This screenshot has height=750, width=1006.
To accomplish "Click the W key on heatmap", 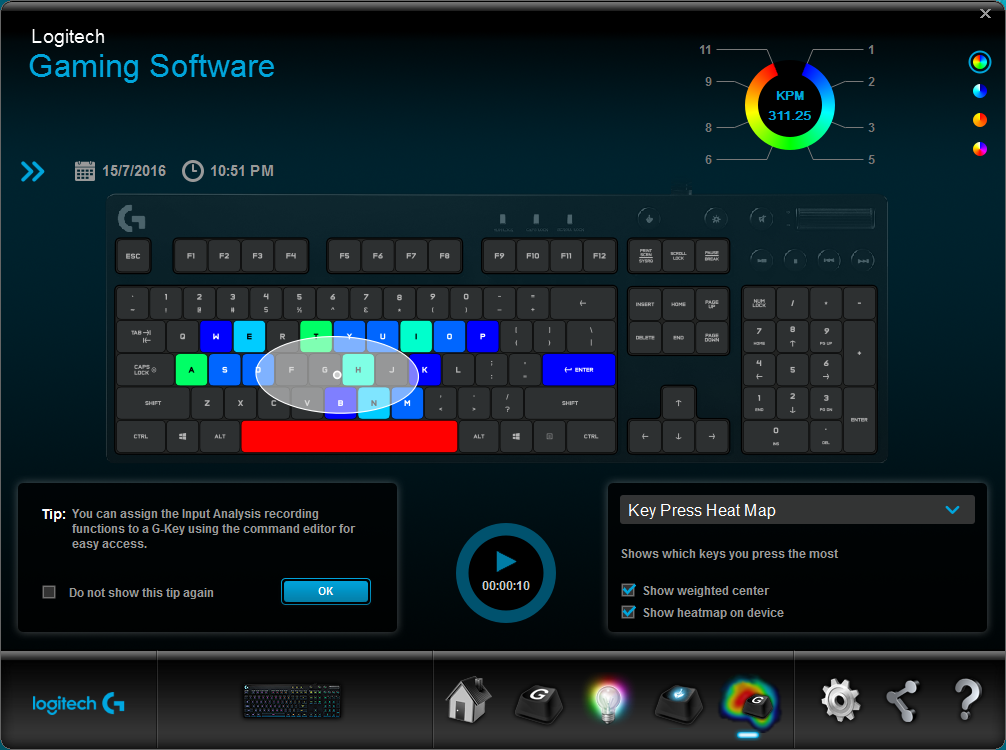I will point(216,336).
